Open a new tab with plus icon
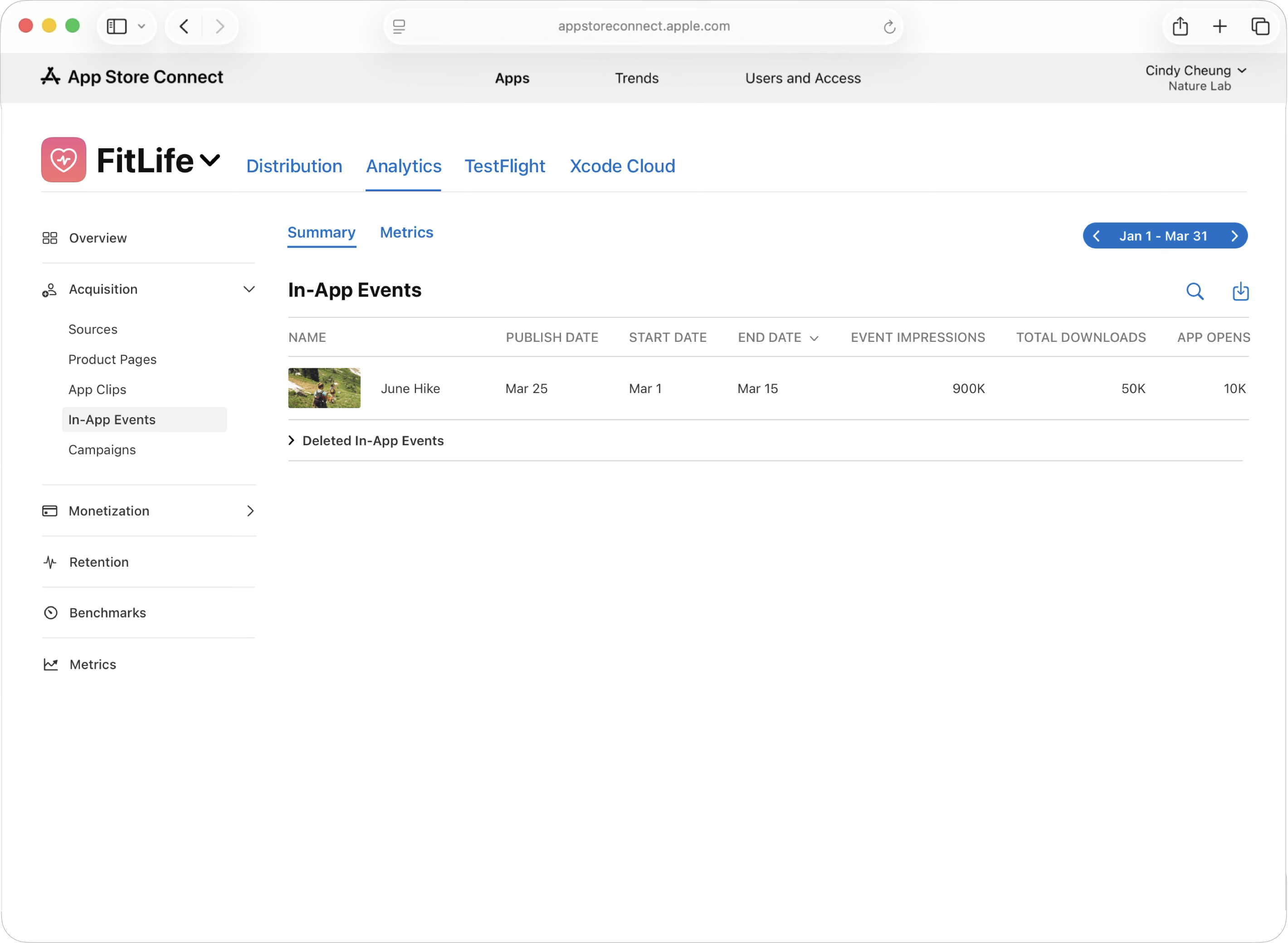Screen dimensions: 1288x943 pos(1220,26)
